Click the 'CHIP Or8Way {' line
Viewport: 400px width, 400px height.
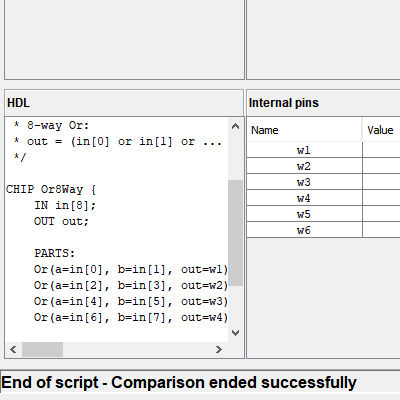coord(51,190)
